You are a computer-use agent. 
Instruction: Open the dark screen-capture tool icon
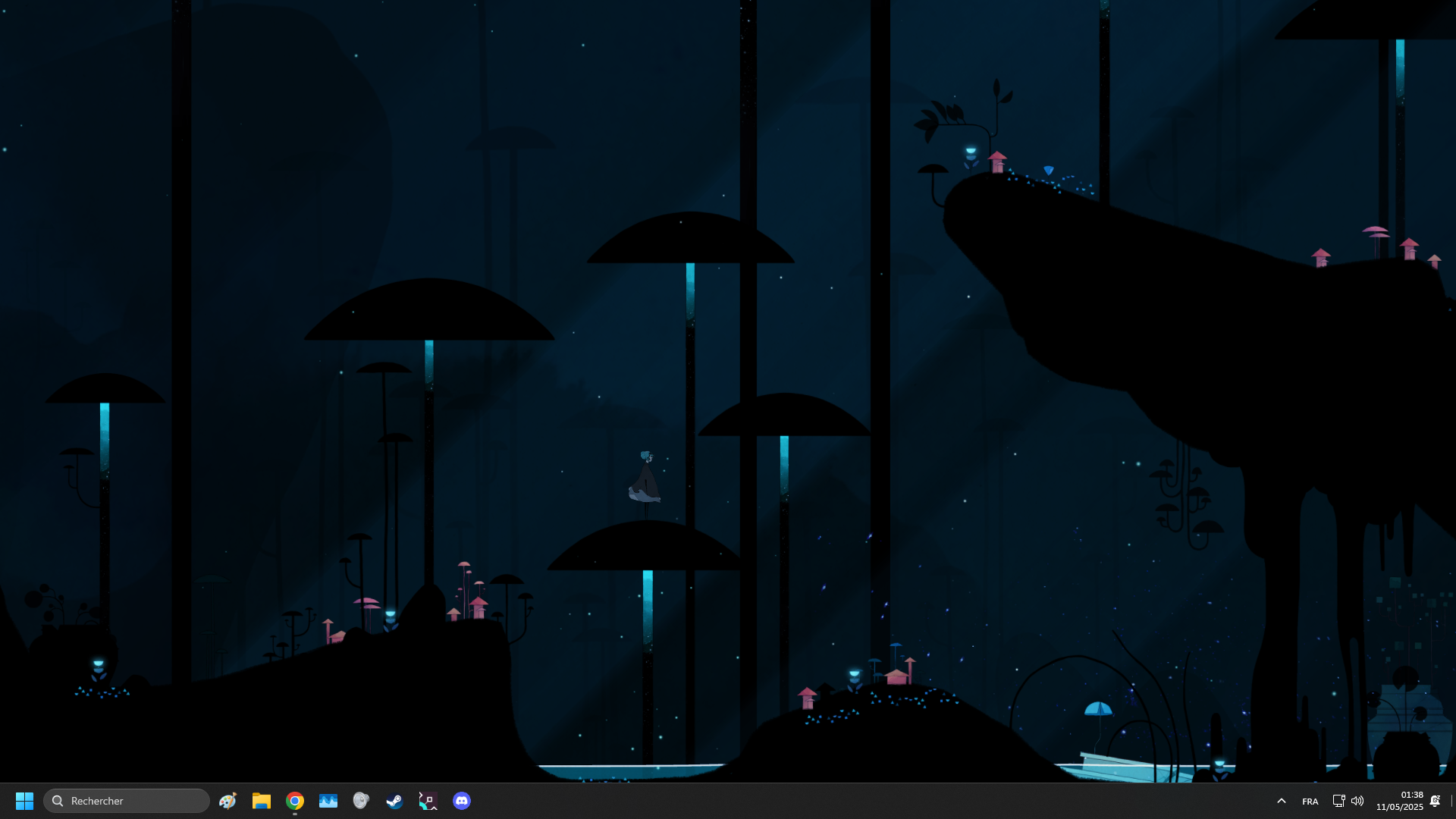coord(428,801)
